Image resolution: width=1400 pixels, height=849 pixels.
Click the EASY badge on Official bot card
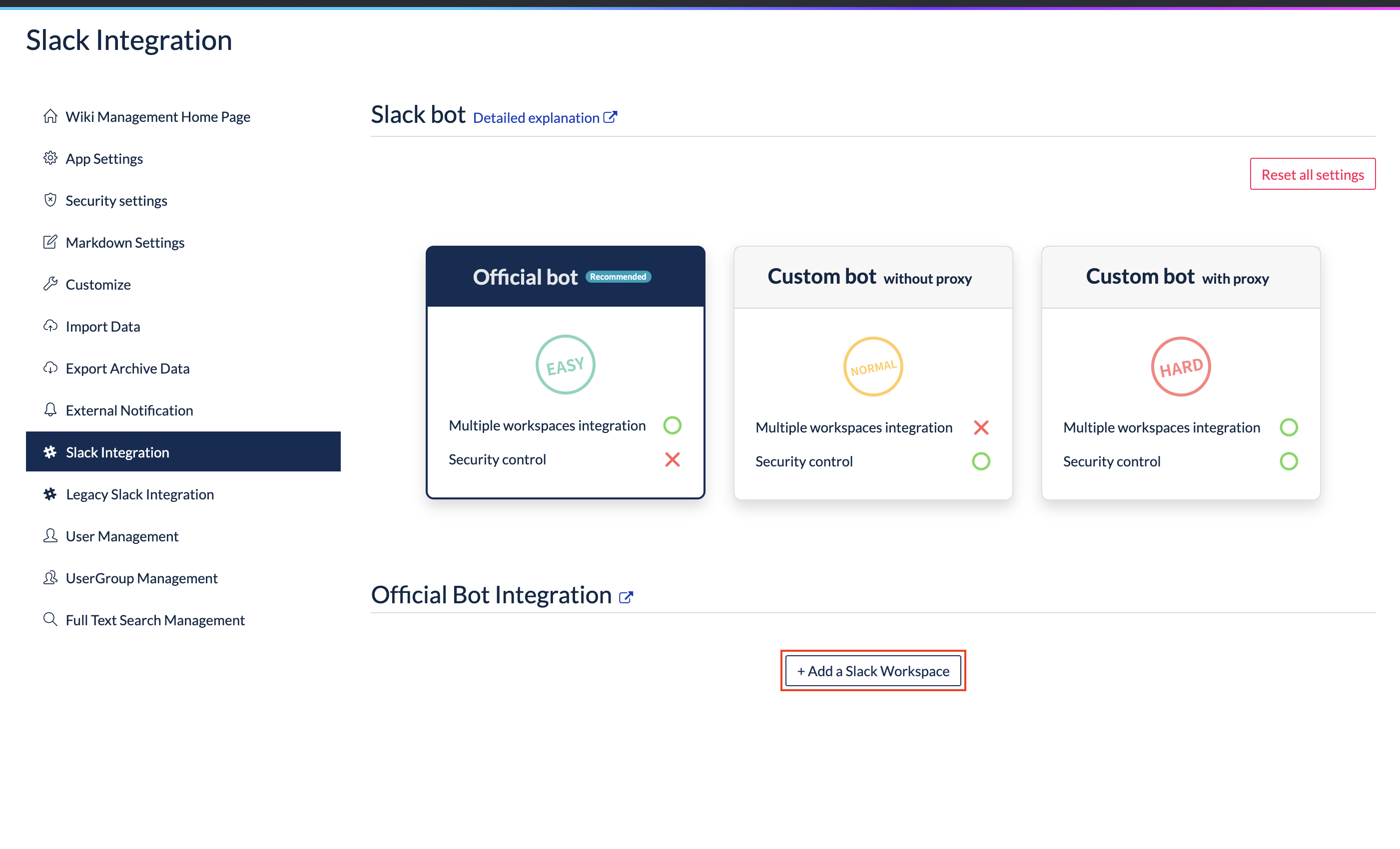pyautogui.click(x=565, y=365)
